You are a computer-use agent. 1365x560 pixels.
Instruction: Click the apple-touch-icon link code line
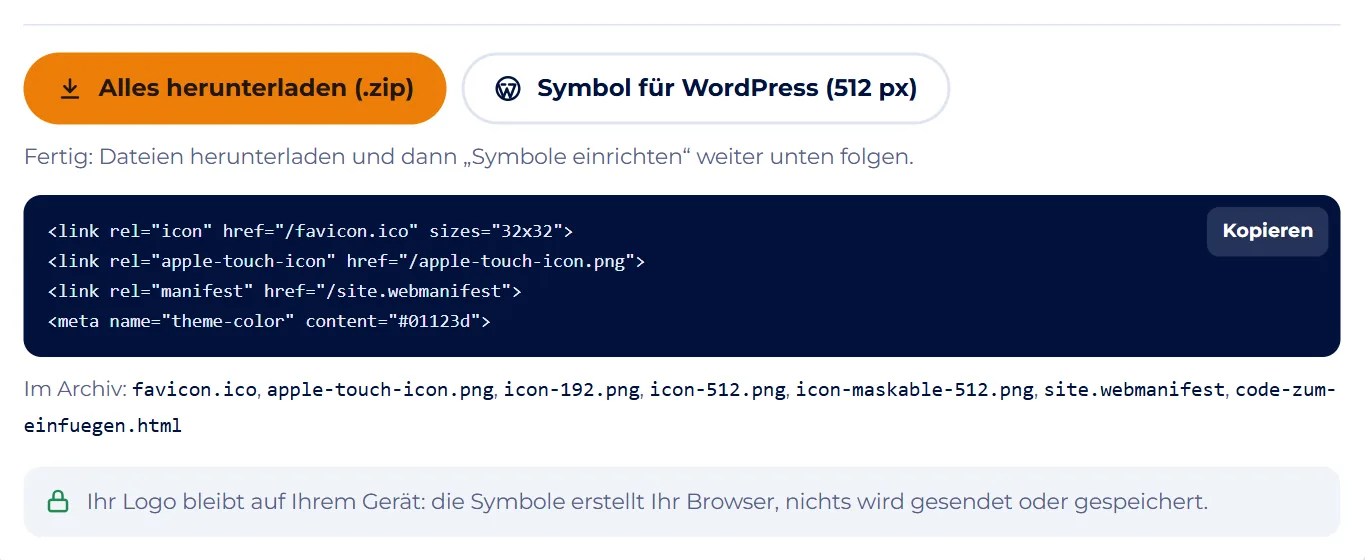pyautogui.click(x=346, y=261)
